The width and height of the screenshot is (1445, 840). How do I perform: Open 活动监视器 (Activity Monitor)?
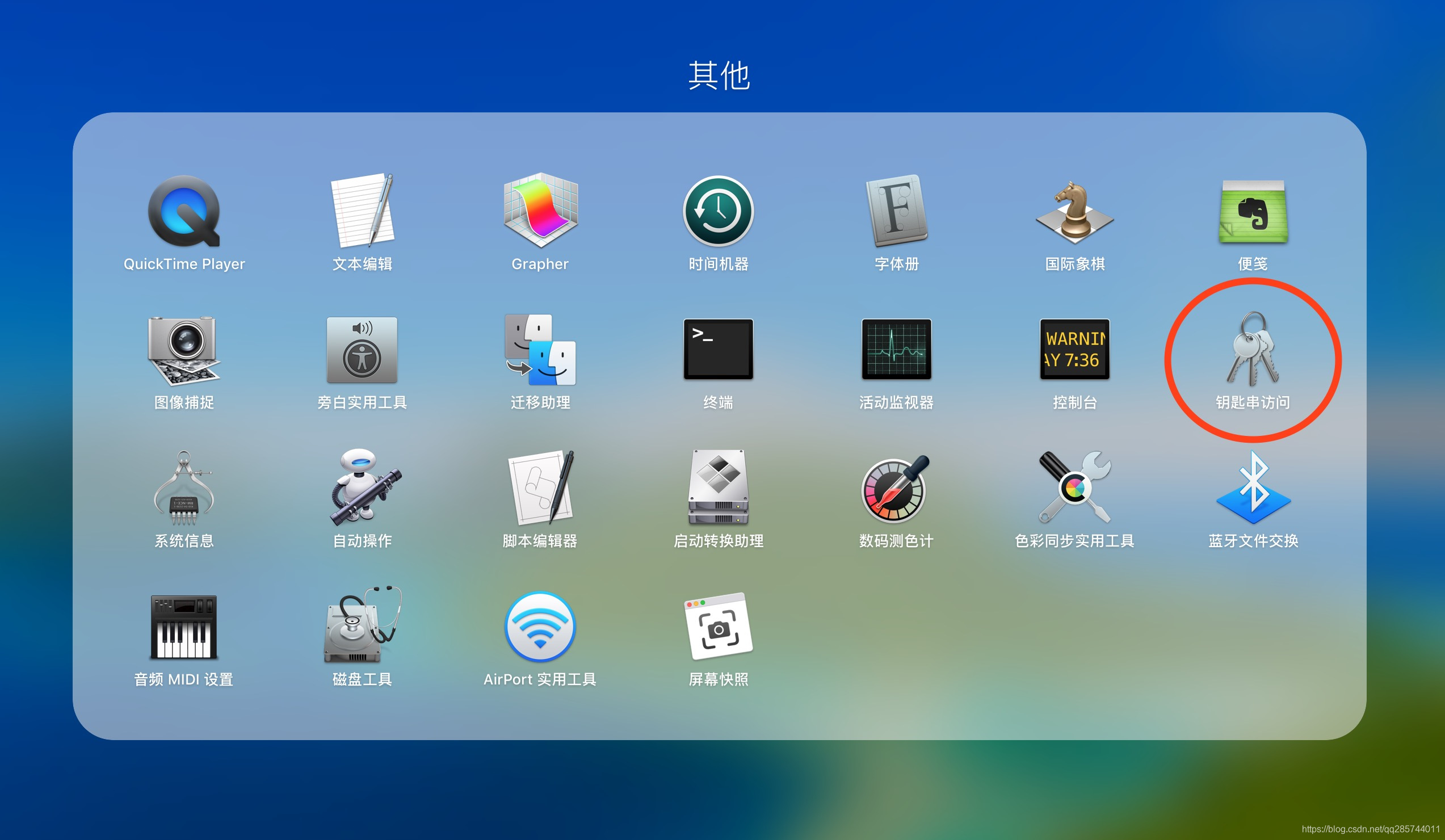point(896,350)
